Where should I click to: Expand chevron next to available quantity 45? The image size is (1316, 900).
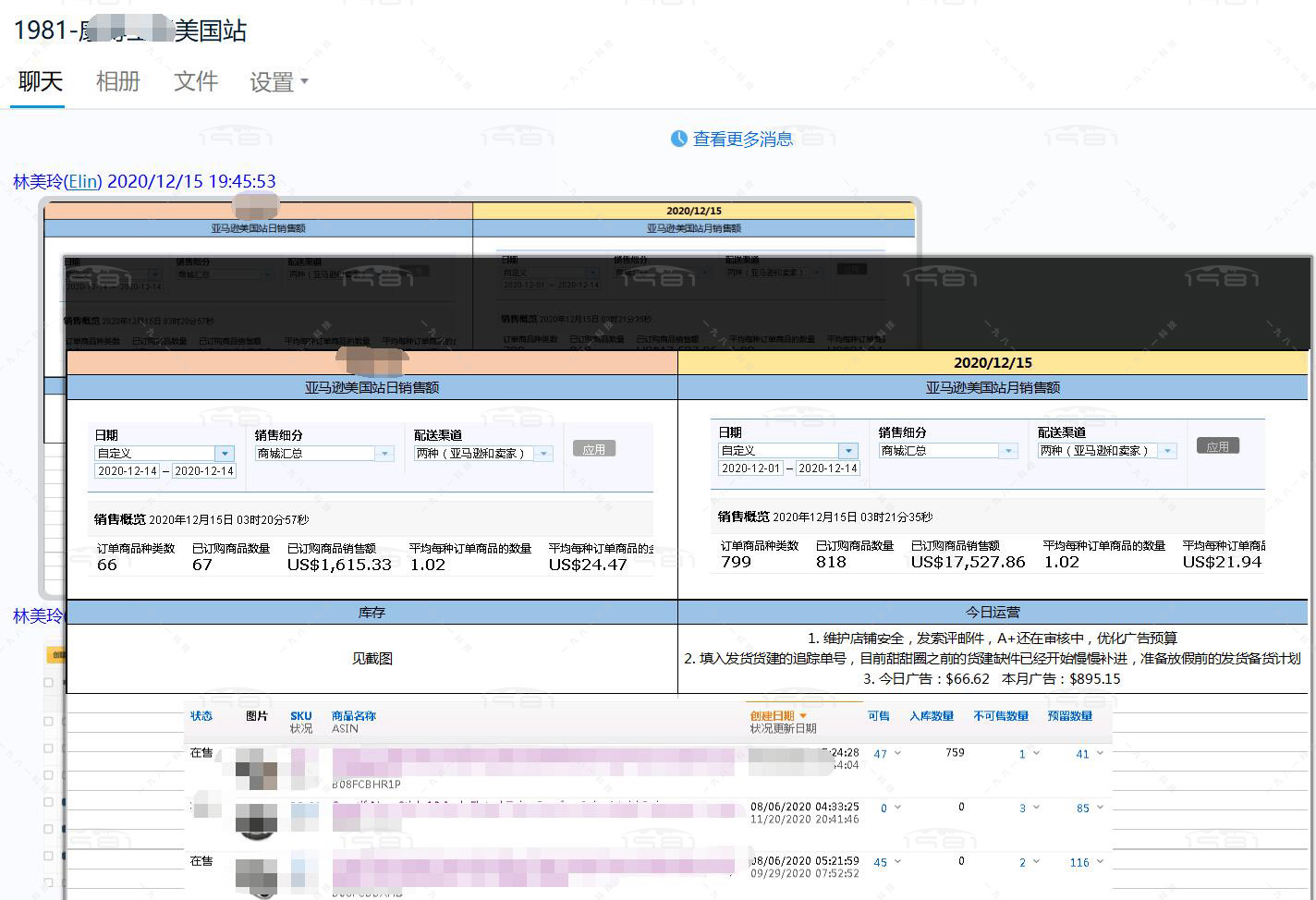tap(897, 862)
